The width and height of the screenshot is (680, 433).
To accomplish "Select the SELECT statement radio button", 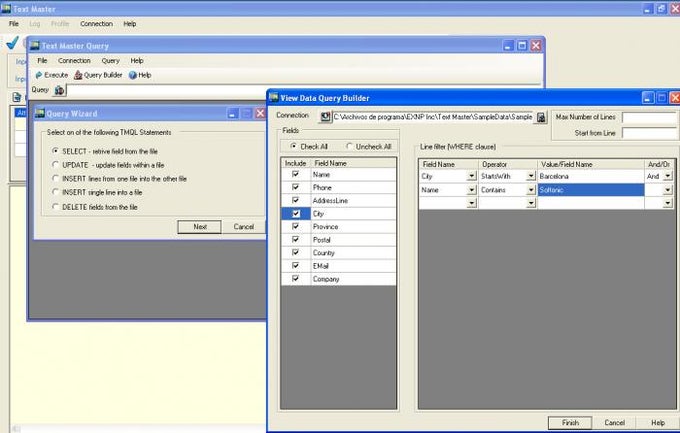I will pos(55,151).
